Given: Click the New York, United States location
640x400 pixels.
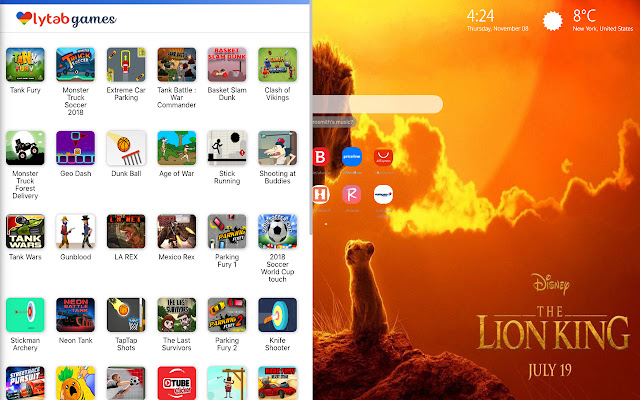Looking at the screenshot, I should 602,29.
